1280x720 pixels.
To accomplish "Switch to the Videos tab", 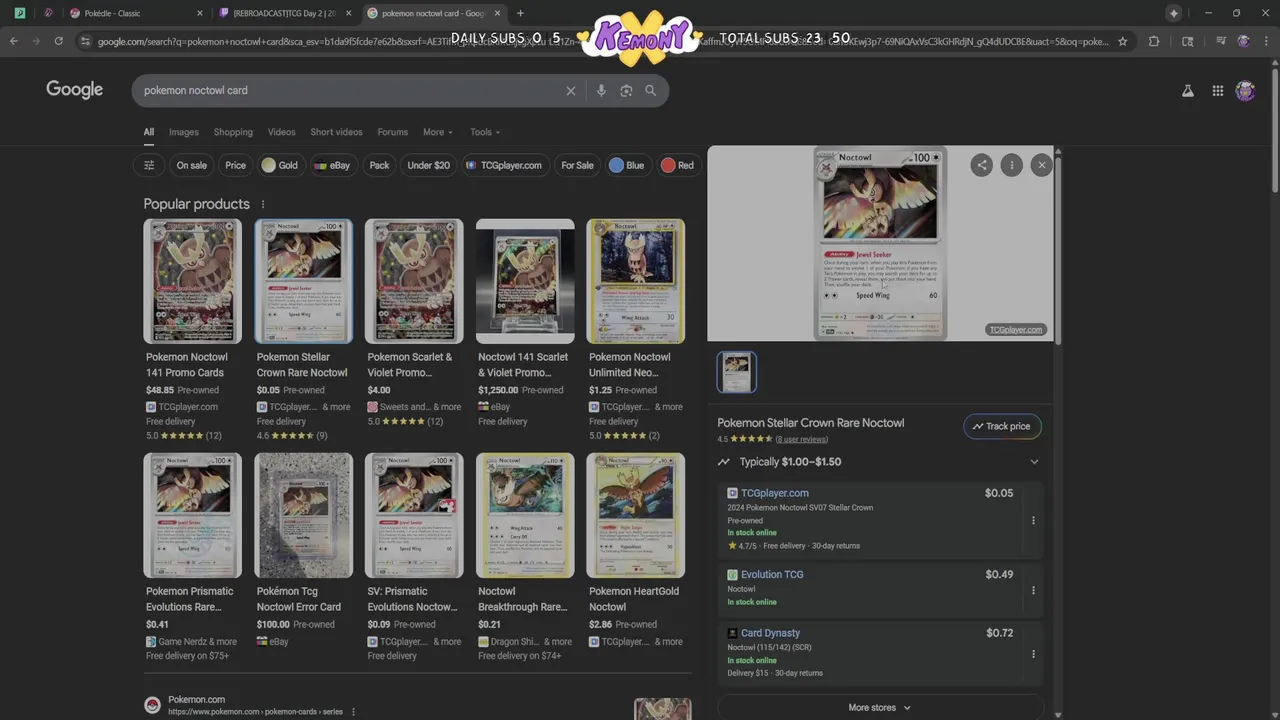I will point(281,132).
